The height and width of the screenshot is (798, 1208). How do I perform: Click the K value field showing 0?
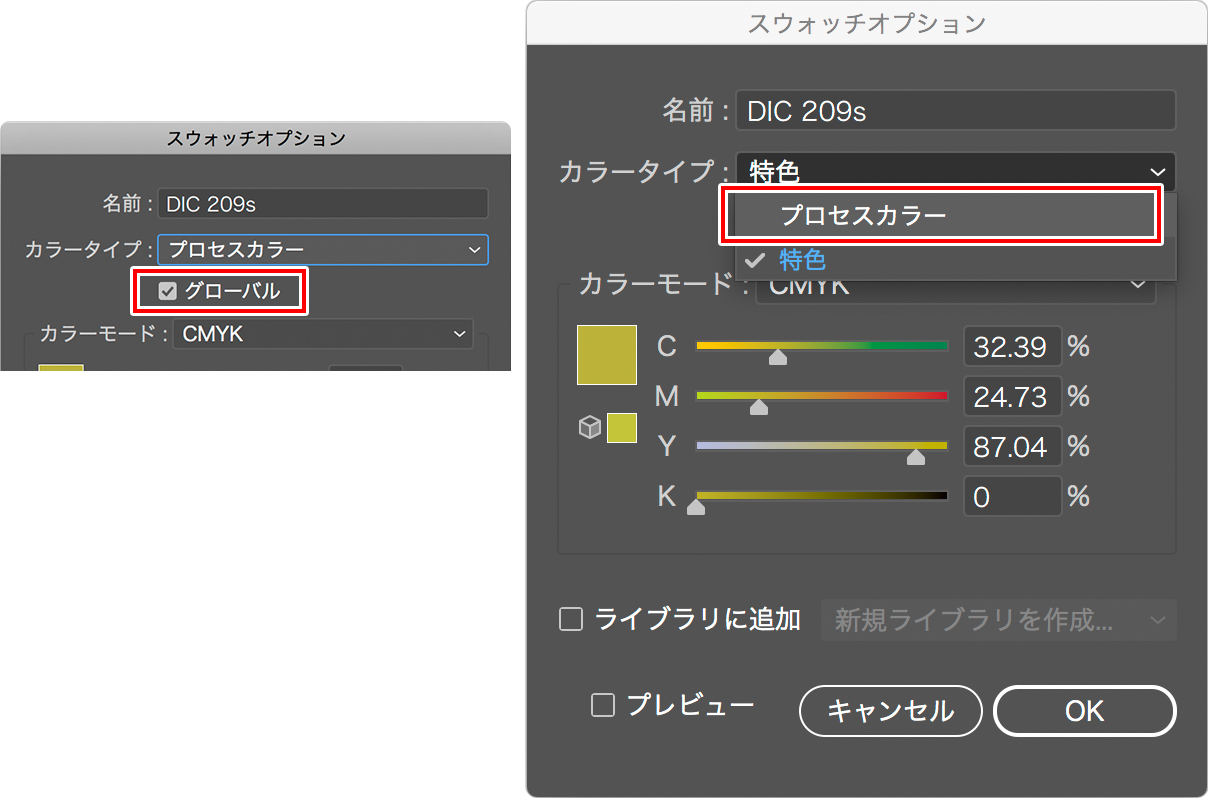point(1012,496)
